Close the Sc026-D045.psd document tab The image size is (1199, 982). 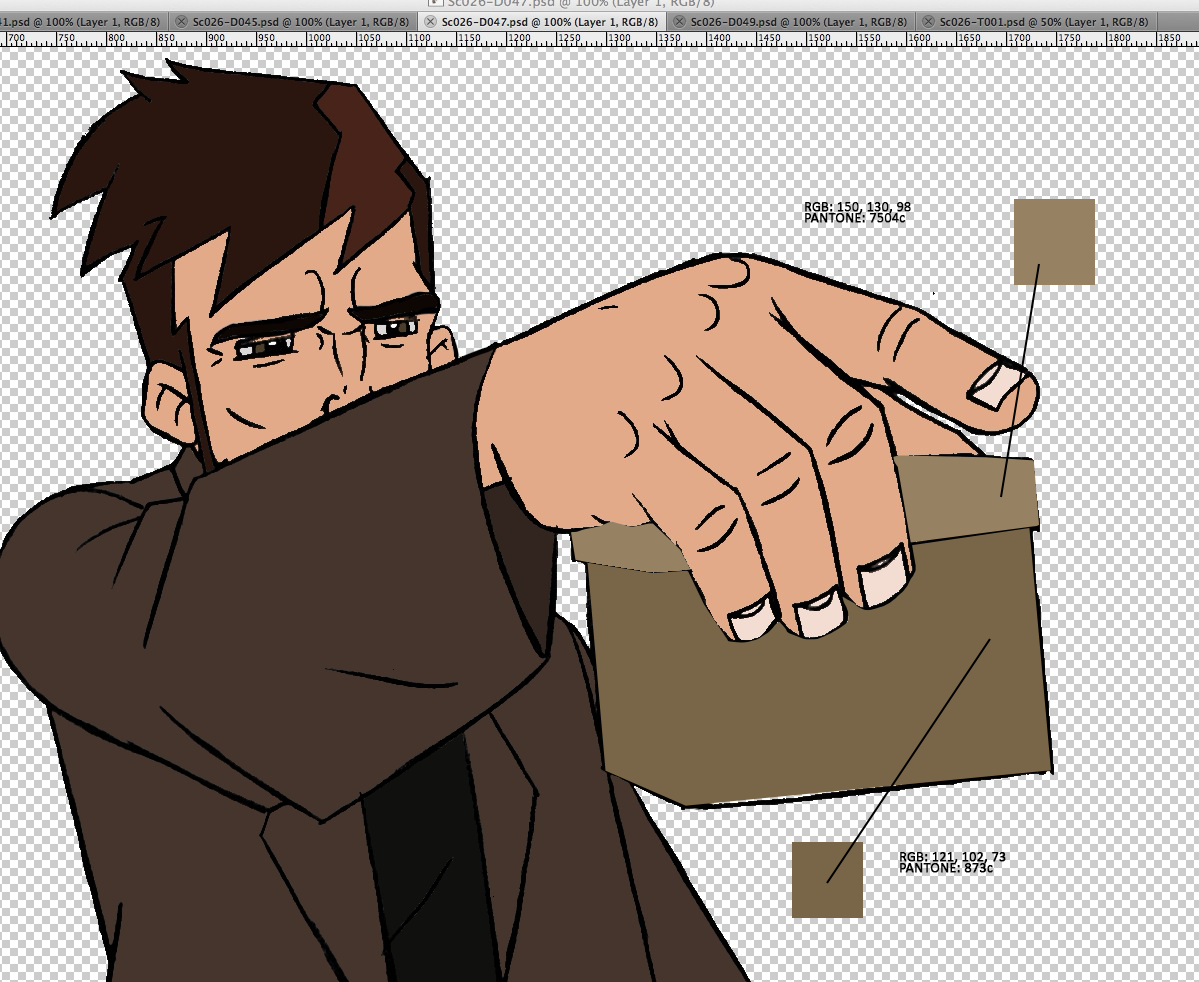coord(181,21)
